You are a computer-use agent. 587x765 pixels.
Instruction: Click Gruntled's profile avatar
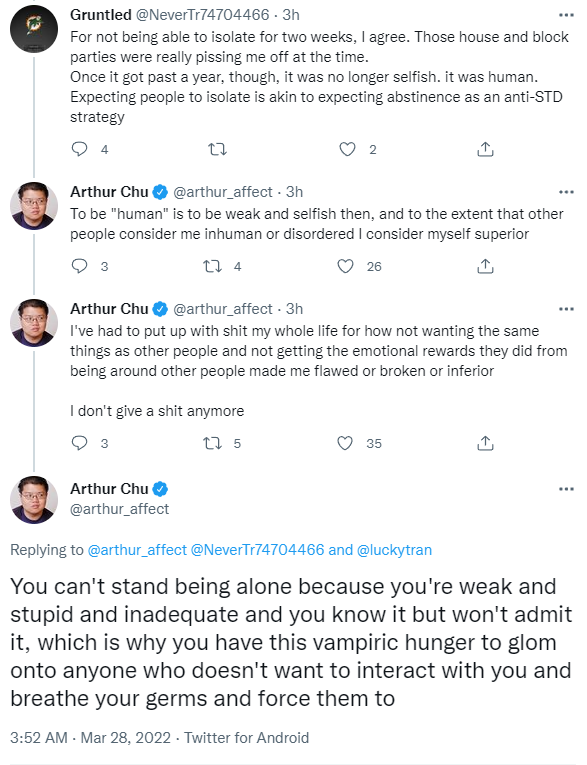pyautogui.click(x=34, y=29)
